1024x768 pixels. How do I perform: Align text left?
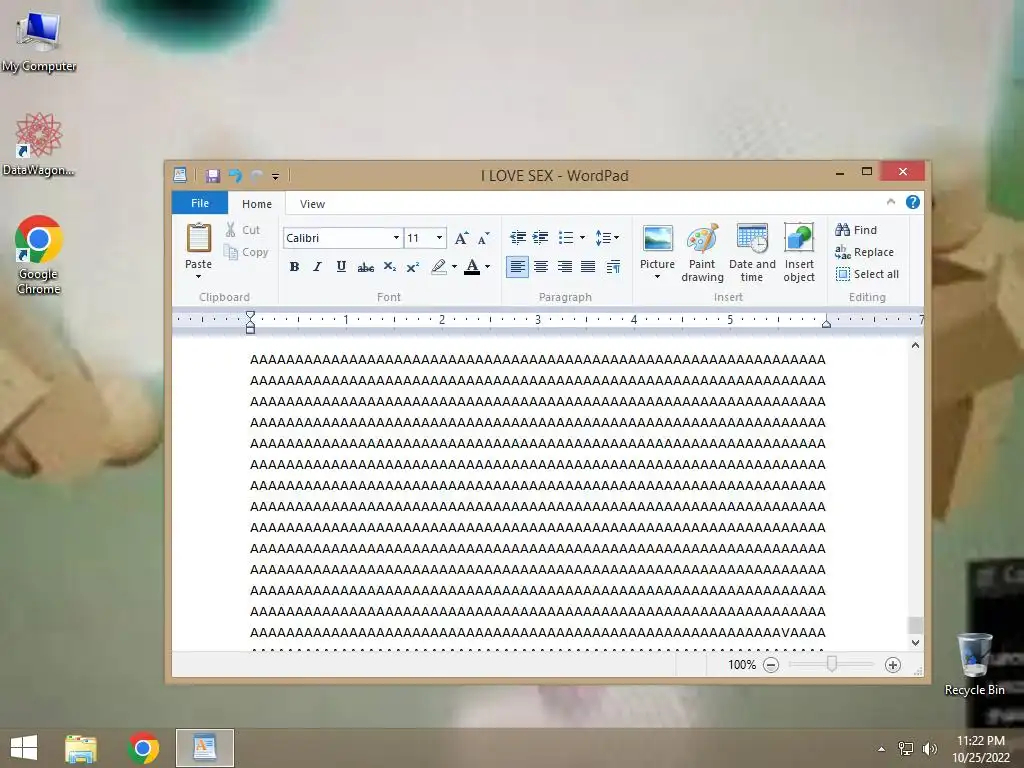(x=517, y=266)
